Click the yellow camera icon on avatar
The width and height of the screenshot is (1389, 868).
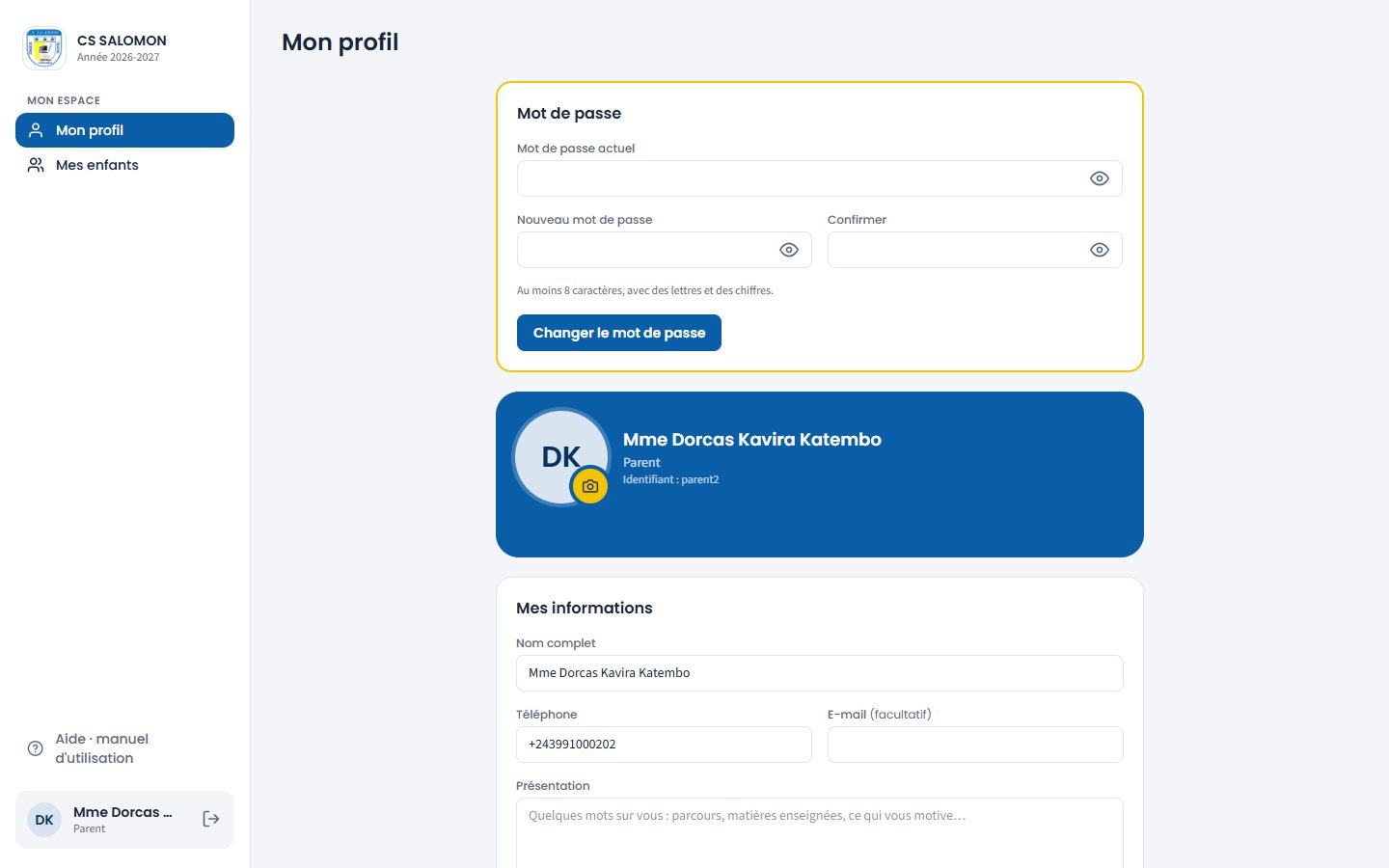click(590, 486)
